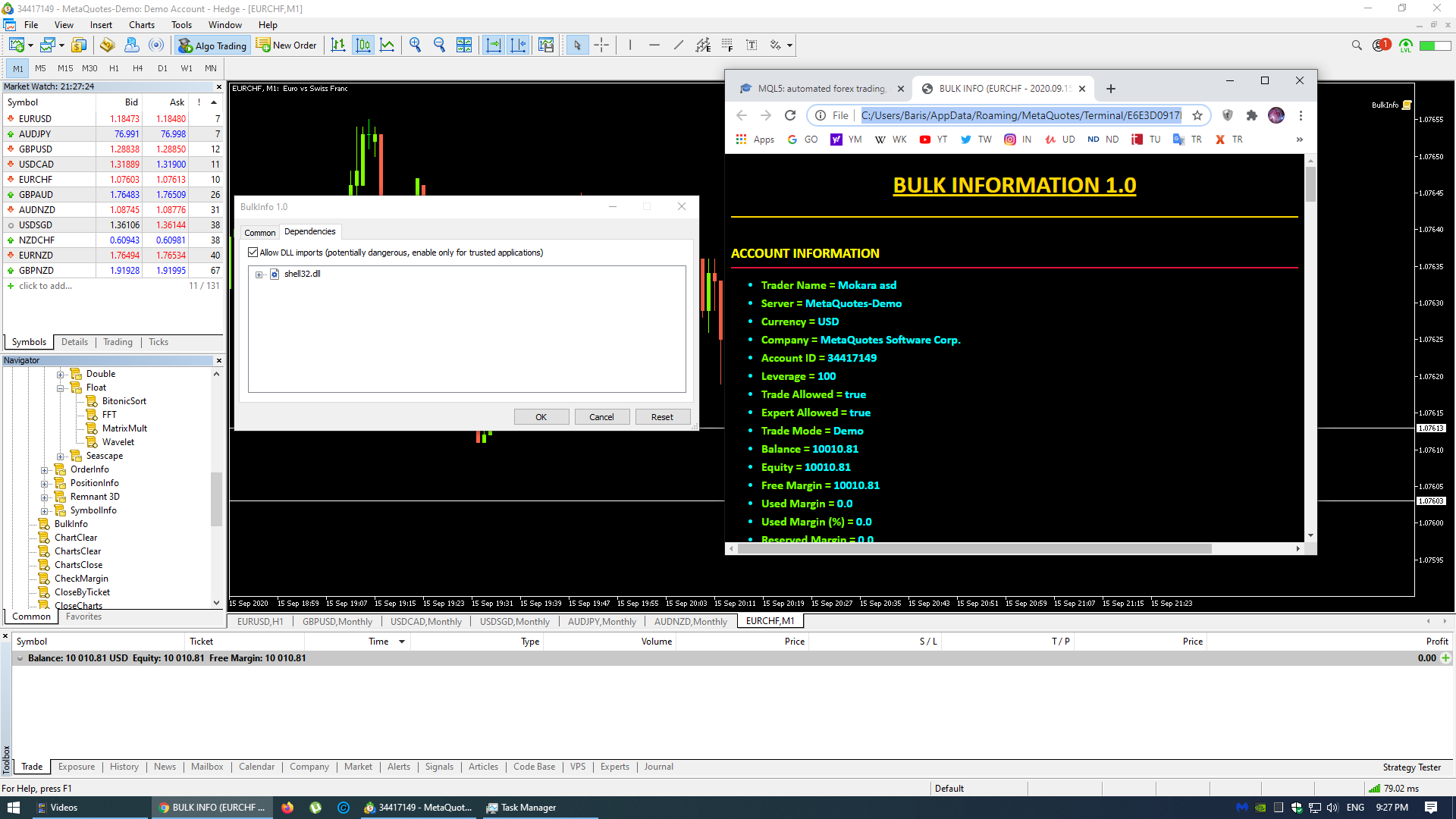Open Task Manager from the taskbar
Viewport: 1456px width, 819px height.
coord(522,807)
